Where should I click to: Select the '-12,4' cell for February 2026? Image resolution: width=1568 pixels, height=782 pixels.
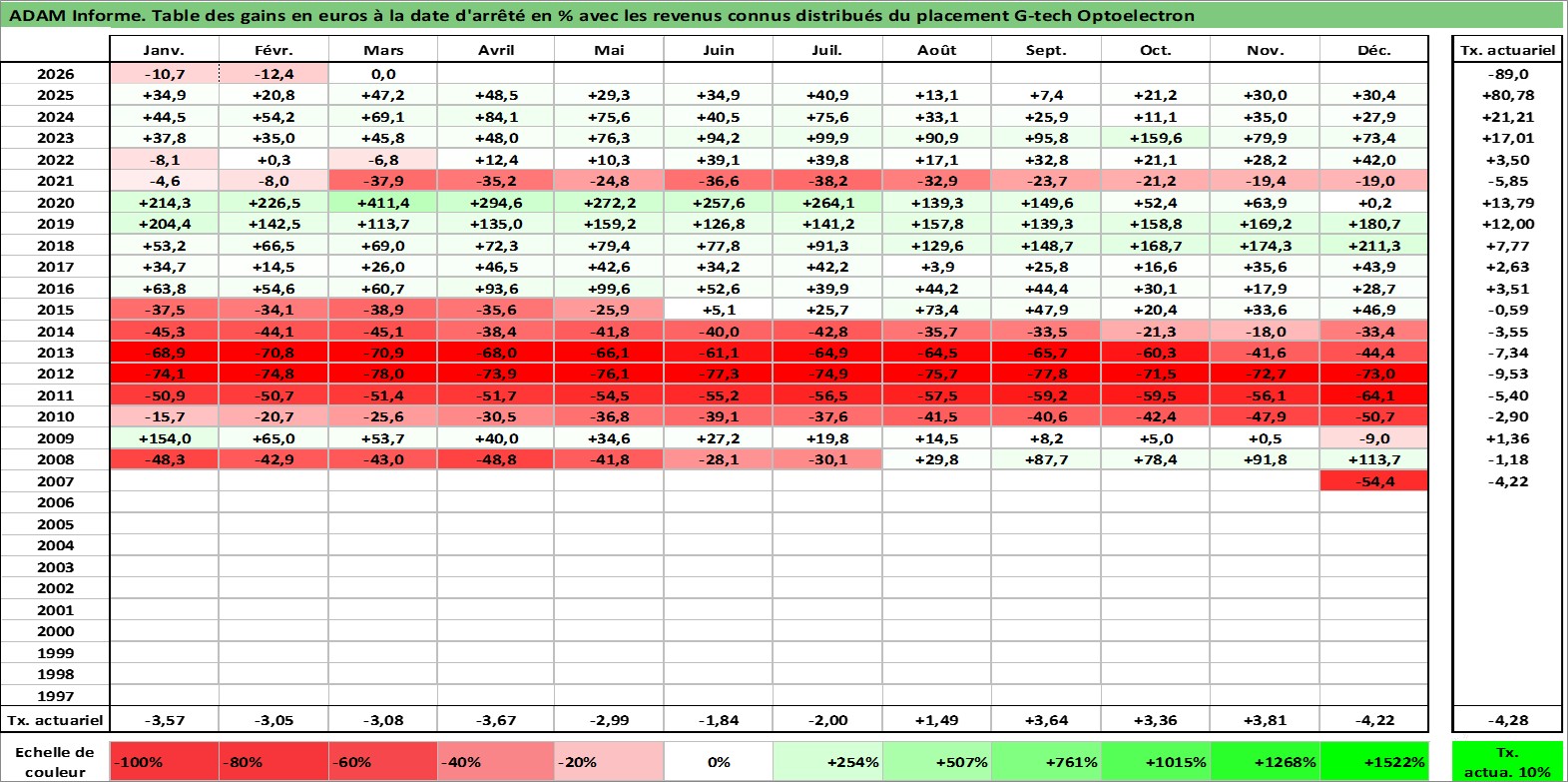click(x=273, y=74)
